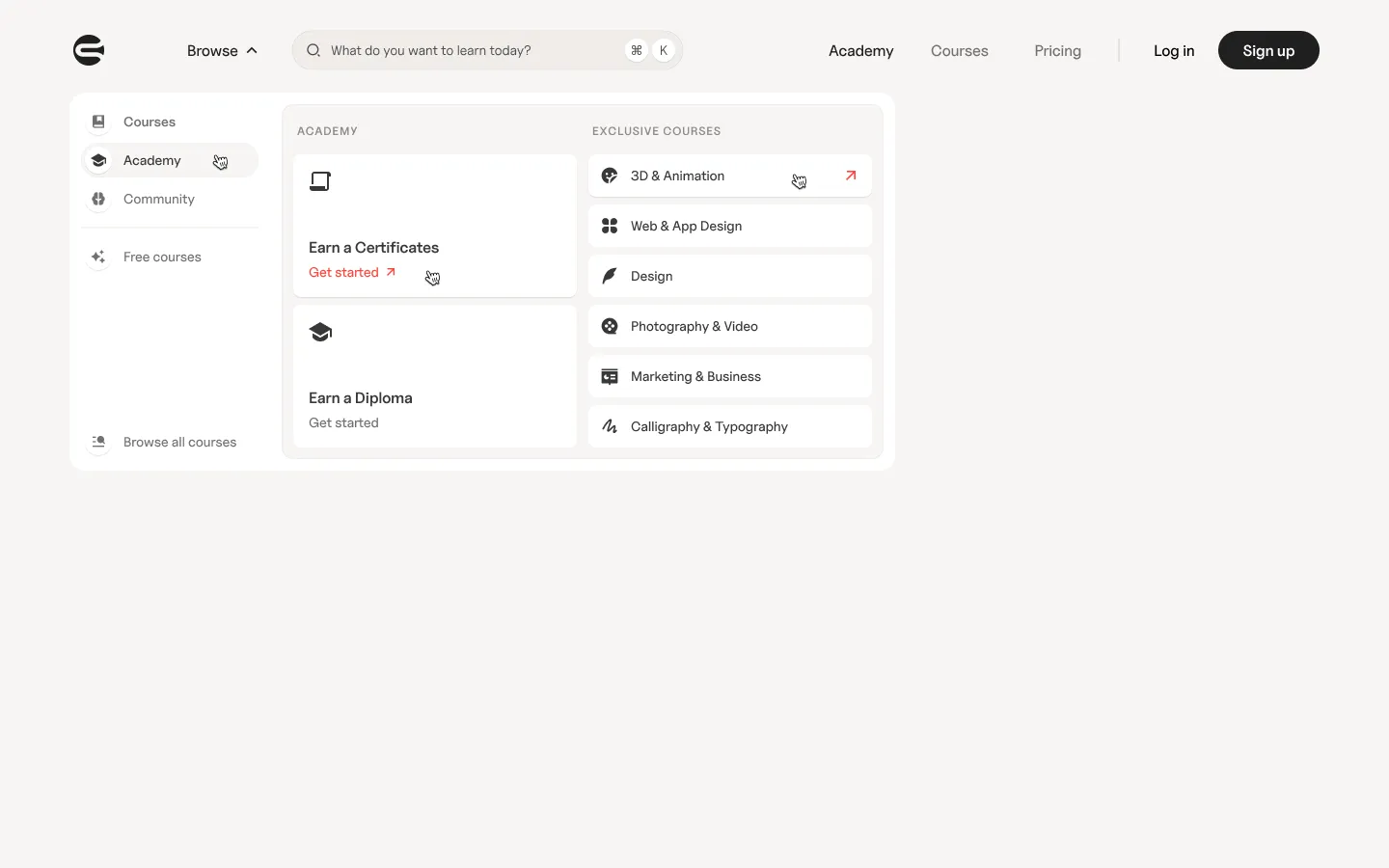The width and height of the screenshot is (1389, 868).
Task: Open Pricing in the top navigation
Action: tap(1057, 50)
